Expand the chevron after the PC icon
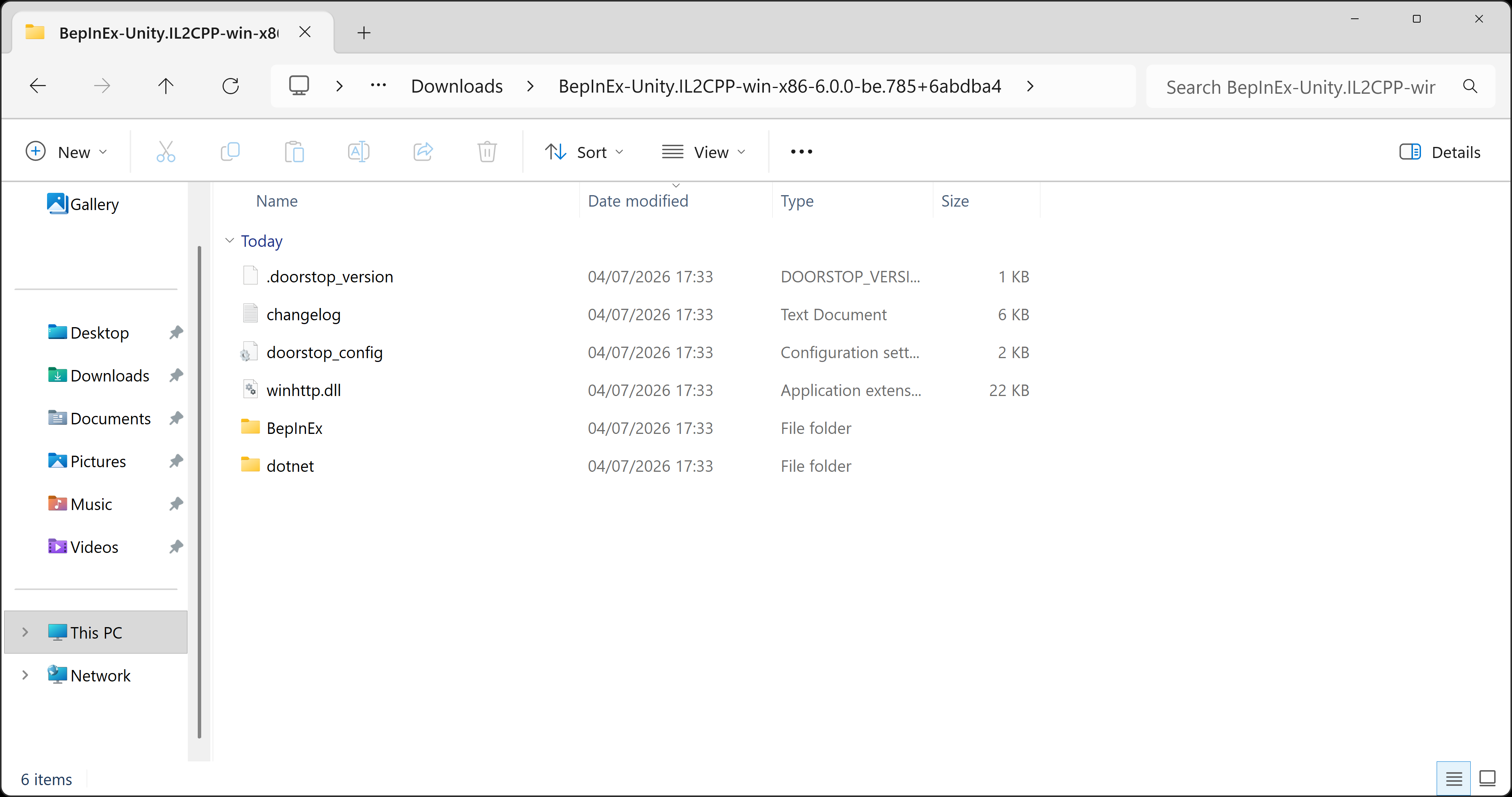The height and width of the screenshot is (797, 1512). (x=339, y=86)
